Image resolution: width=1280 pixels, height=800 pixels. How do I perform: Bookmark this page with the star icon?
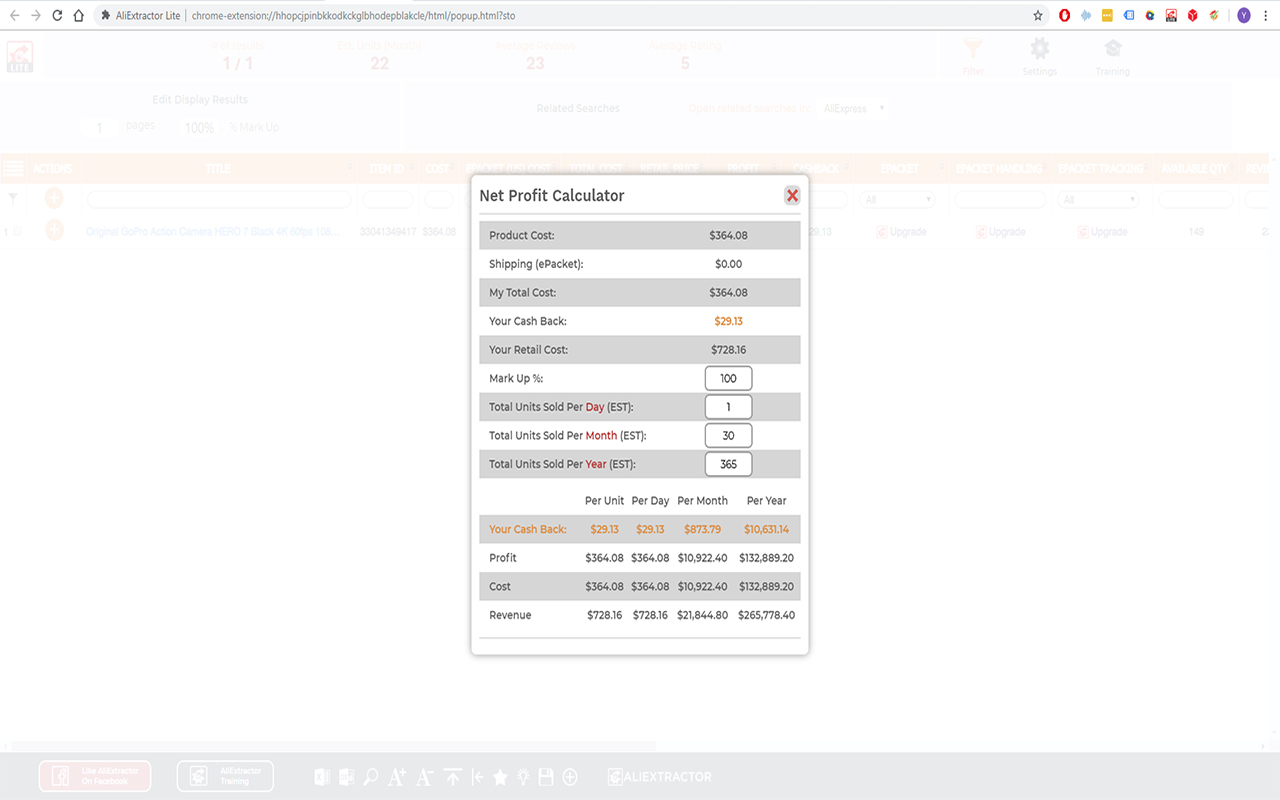(1038, 15)
